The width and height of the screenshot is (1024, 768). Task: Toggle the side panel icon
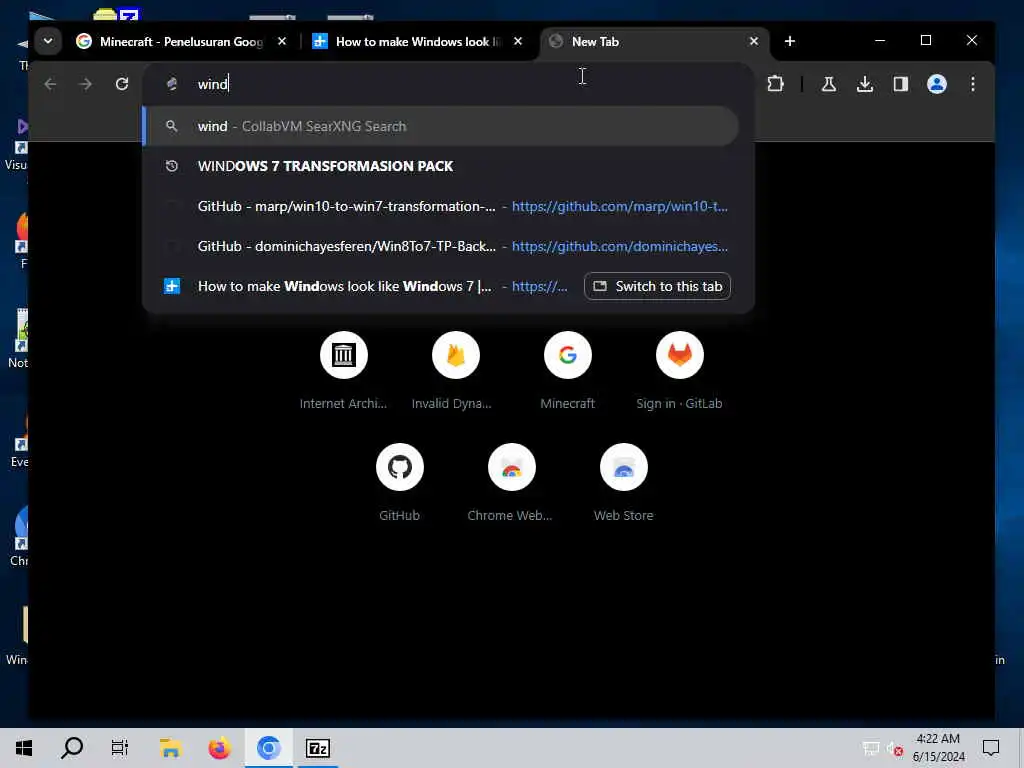click(x=901, y=84)
